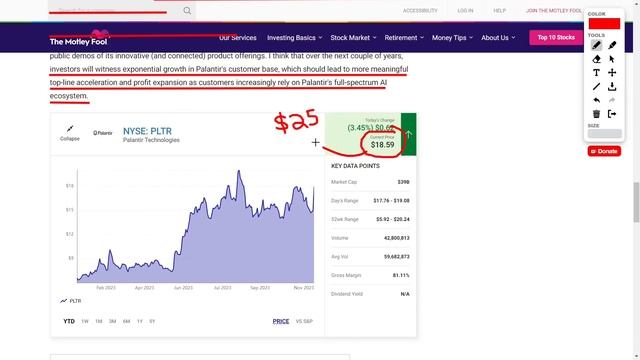
Task: Select the move annotation tool
Action: (612, 73)
